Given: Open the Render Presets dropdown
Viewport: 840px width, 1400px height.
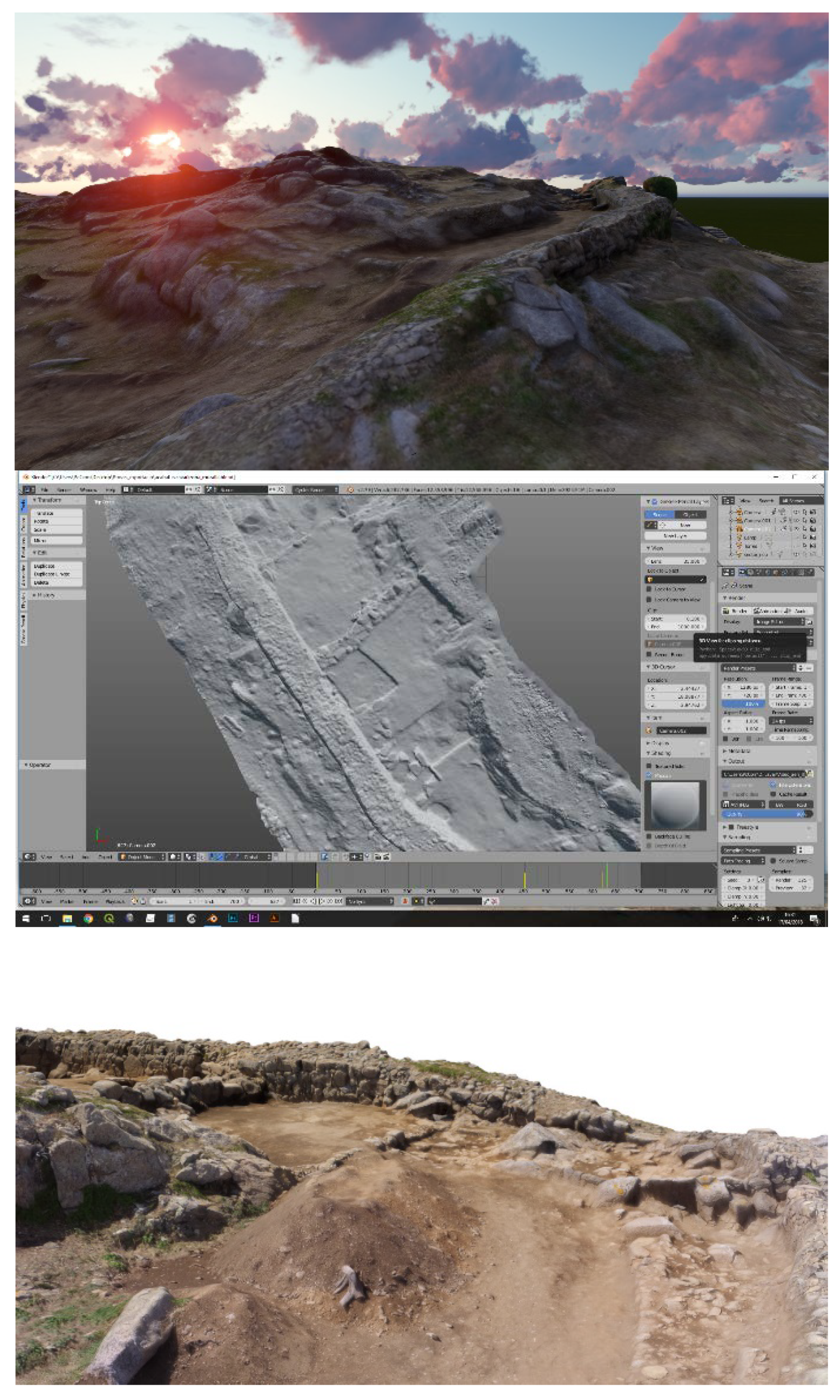Looking at the screenshot, I should coord(759,668).
